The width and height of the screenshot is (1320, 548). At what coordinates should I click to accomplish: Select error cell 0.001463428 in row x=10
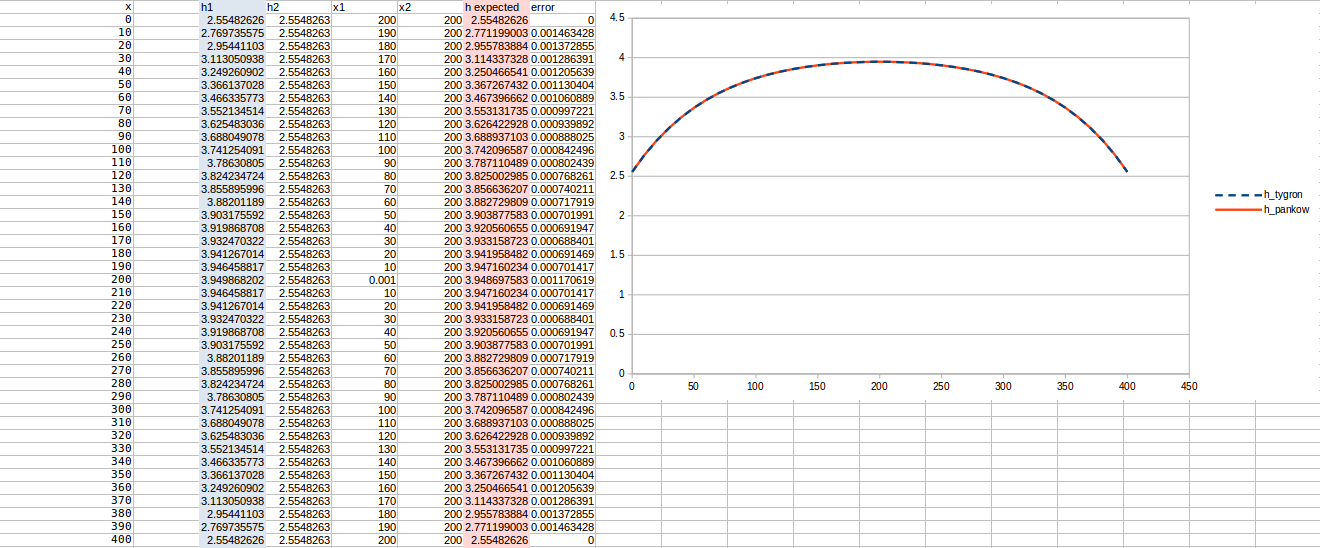tap(562, 33)
